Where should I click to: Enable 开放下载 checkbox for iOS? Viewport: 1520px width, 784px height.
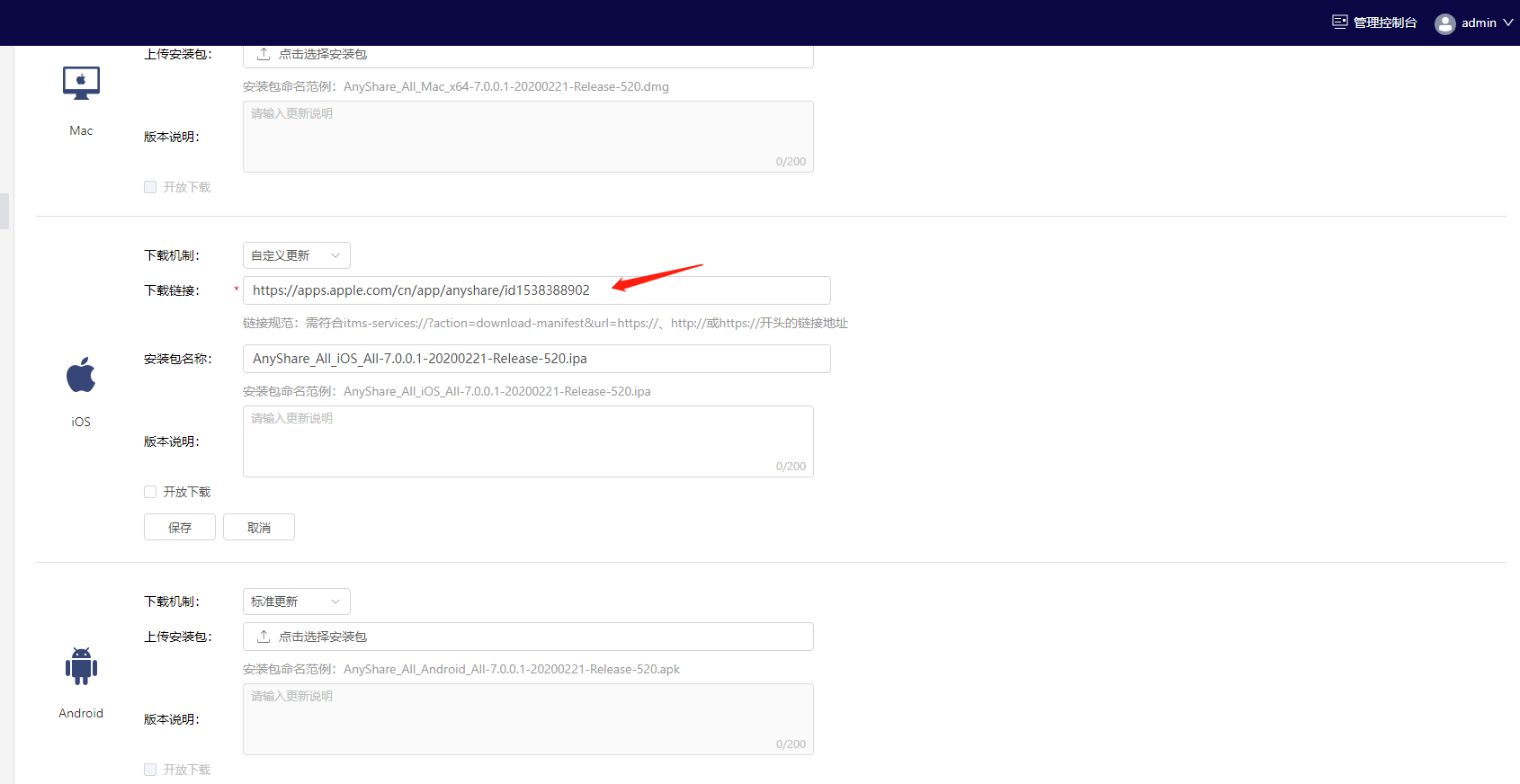(x=150, y=492)
